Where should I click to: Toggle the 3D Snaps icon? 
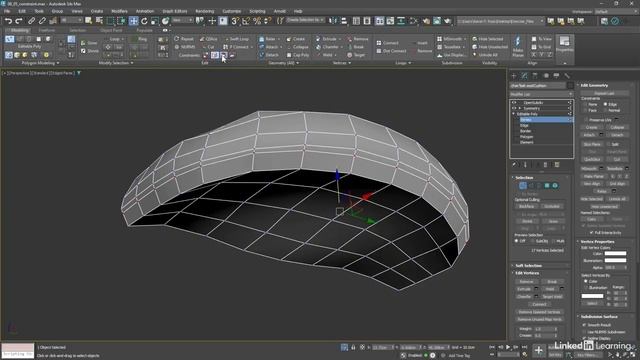tap(235, 21)
